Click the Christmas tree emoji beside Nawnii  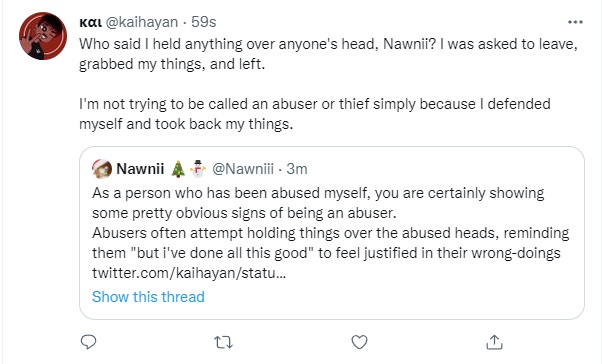pos(178,169)
